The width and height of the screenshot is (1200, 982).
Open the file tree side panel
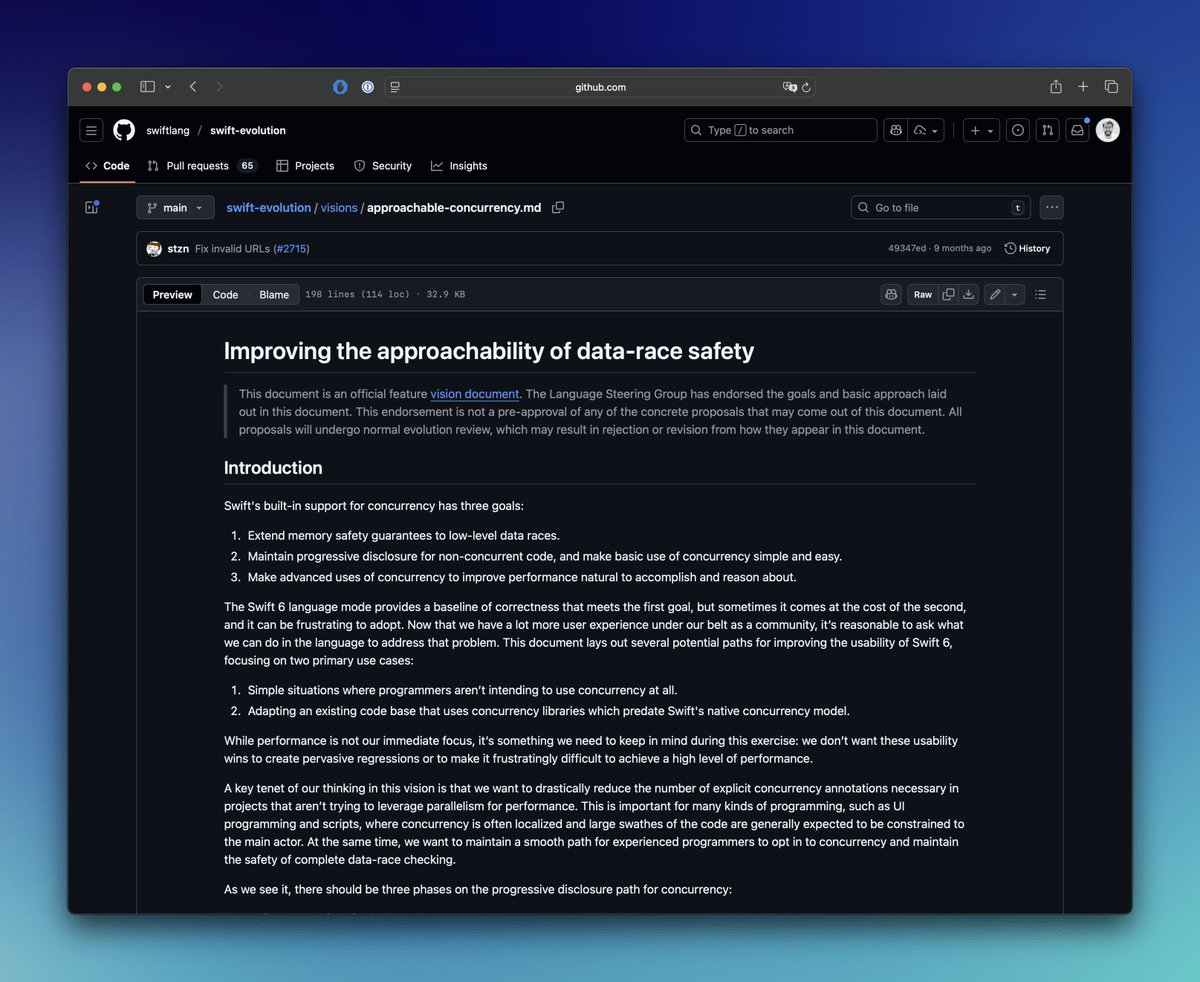(x=91, y=207)
